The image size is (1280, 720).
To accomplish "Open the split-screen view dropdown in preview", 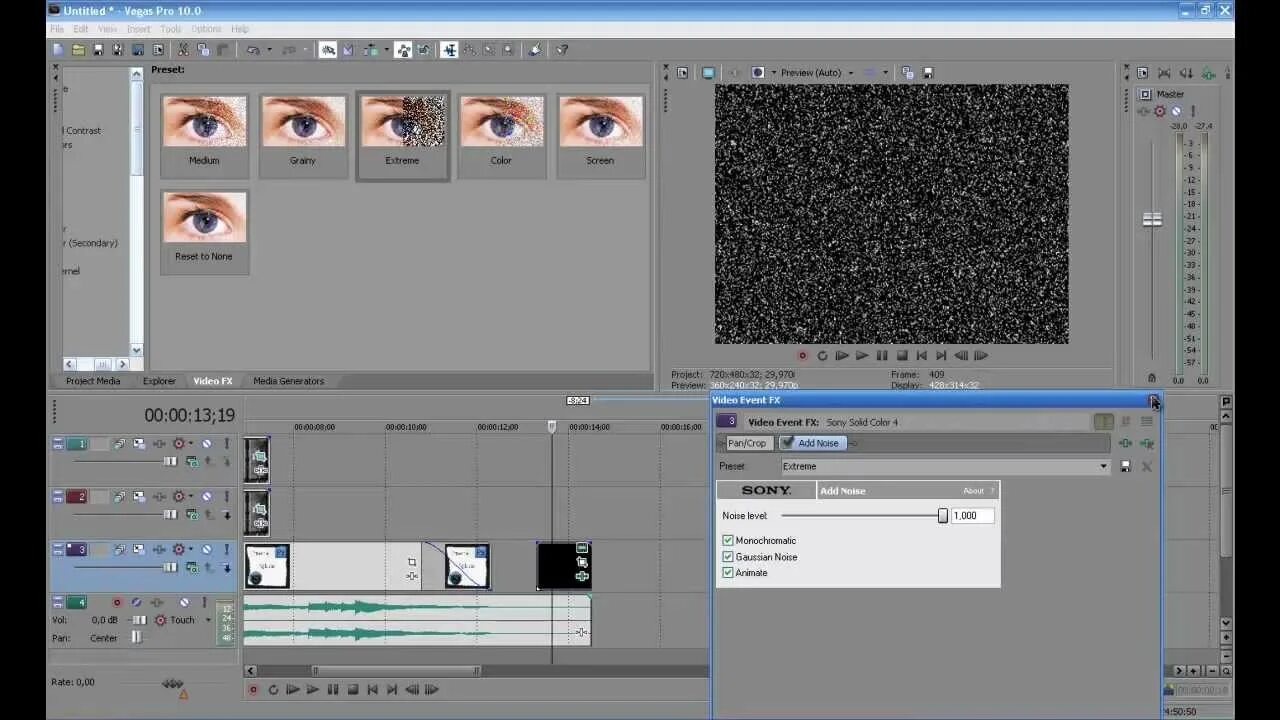I will [772, 72].
